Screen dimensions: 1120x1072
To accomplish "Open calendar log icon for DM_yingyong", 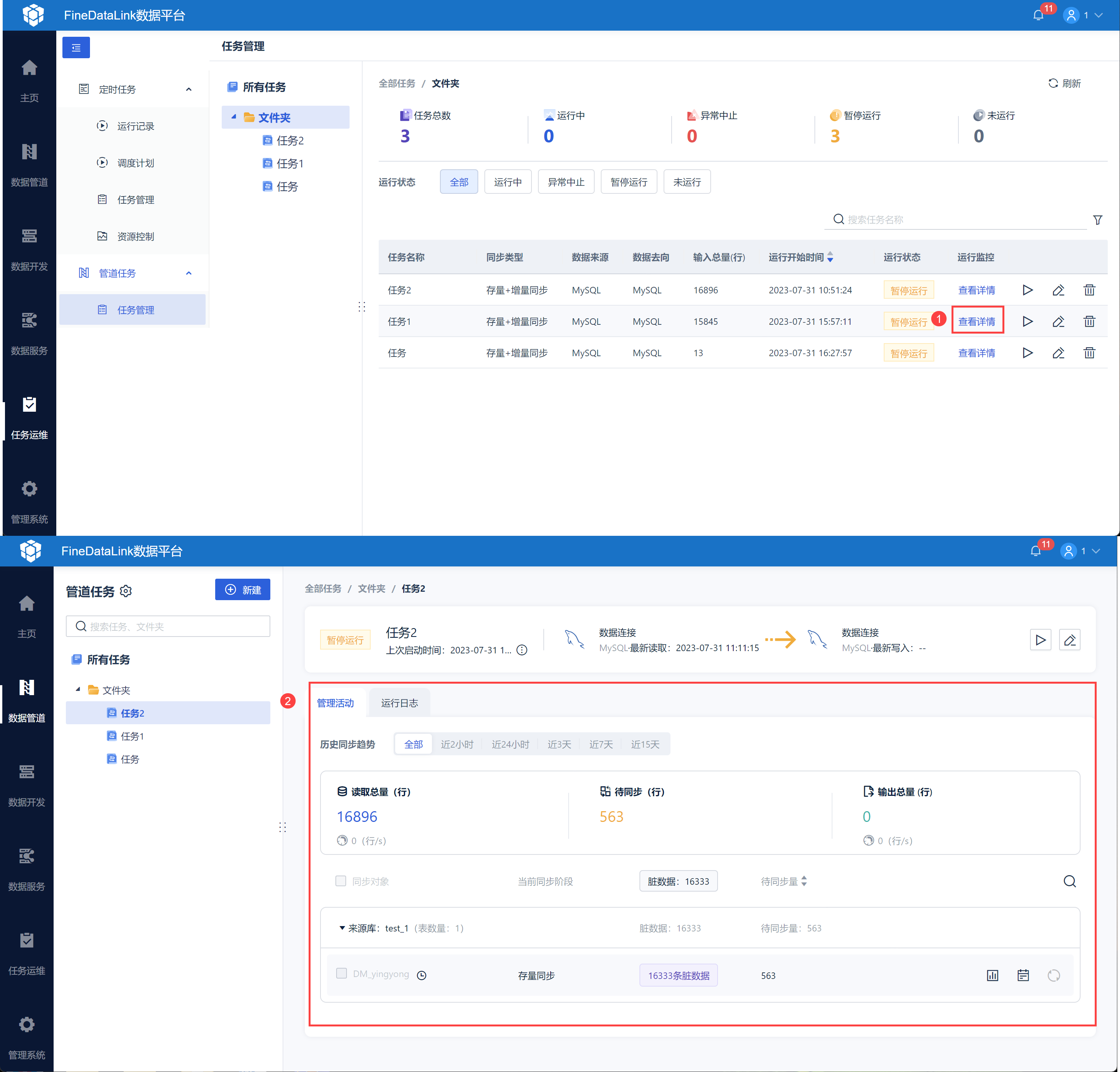I will click(1024, 975).
